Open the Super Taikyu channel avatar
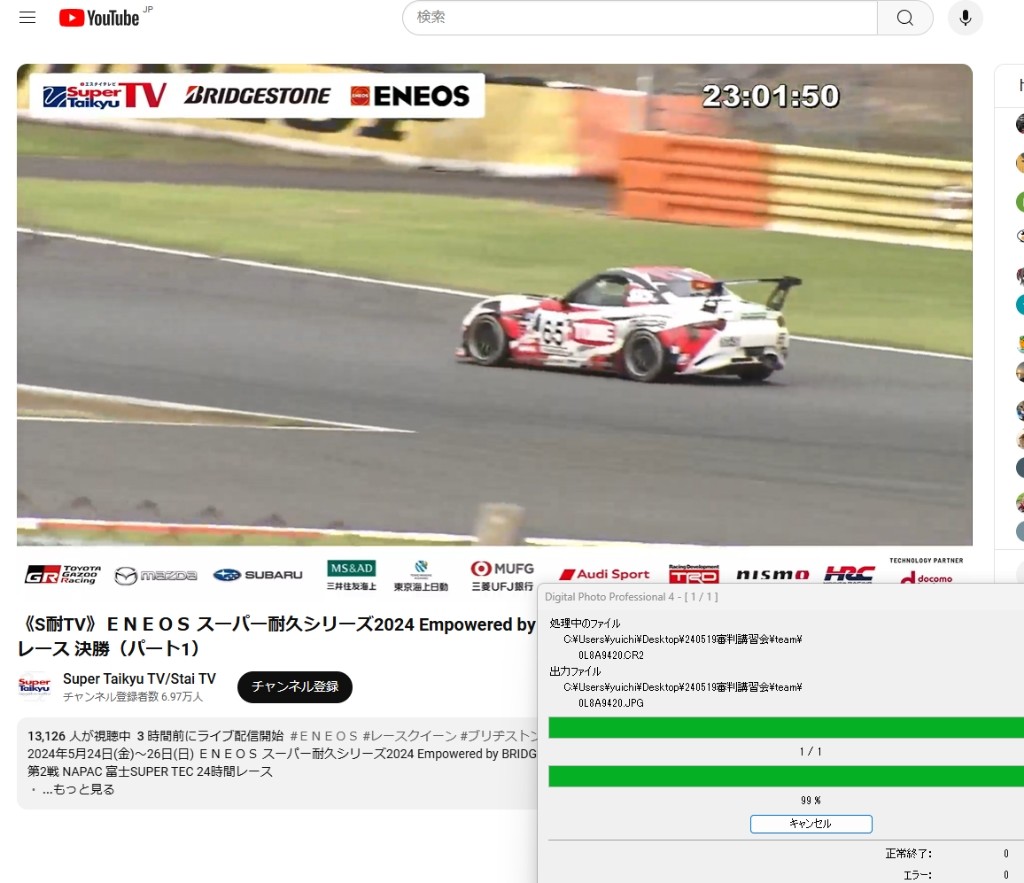Viewport: 1024px width, 883px height. coord(34,686)
